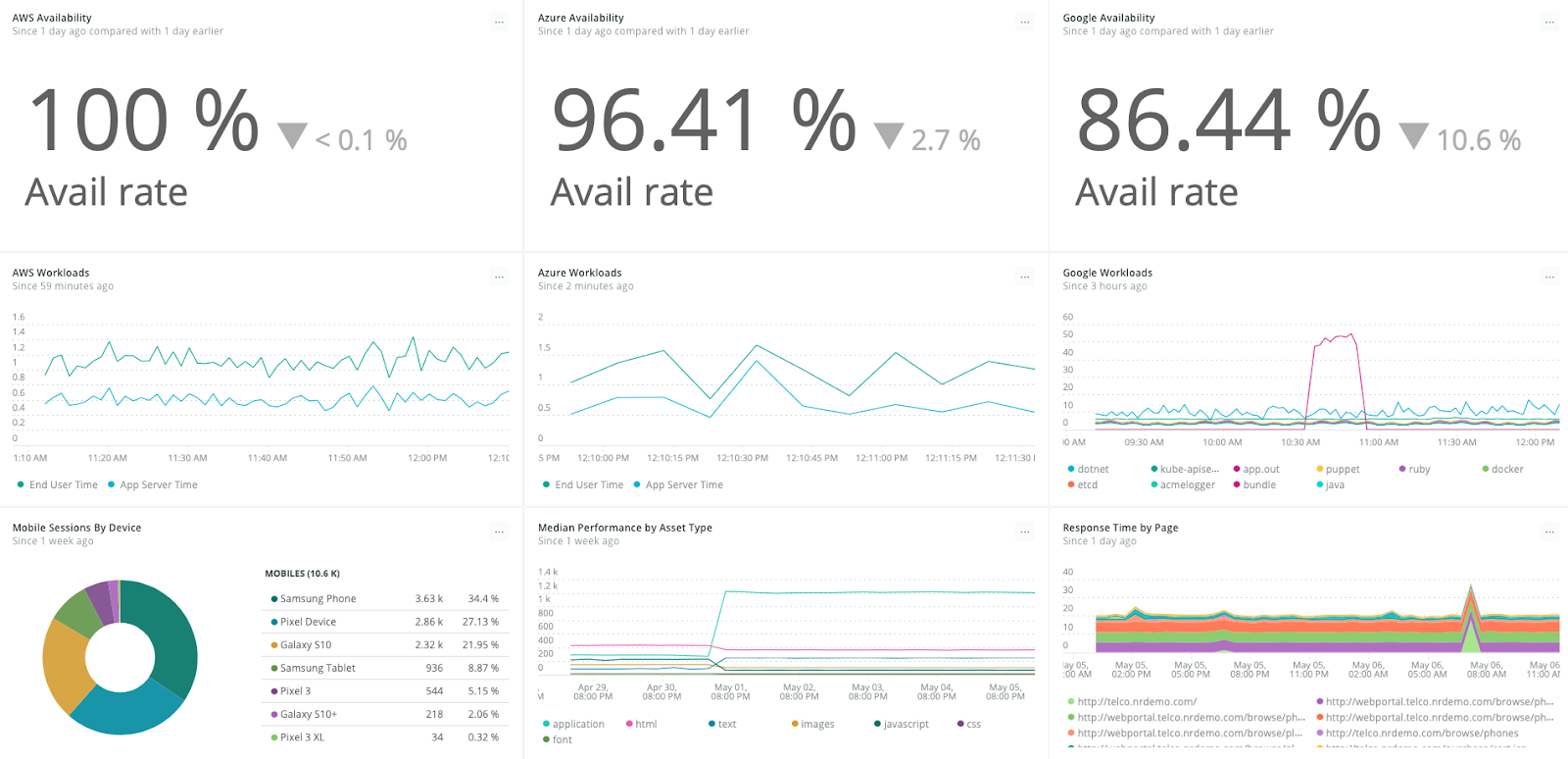Toggle the application asset type legend
The width and height of the screenshot is (1568, 759).
(573, 724)
